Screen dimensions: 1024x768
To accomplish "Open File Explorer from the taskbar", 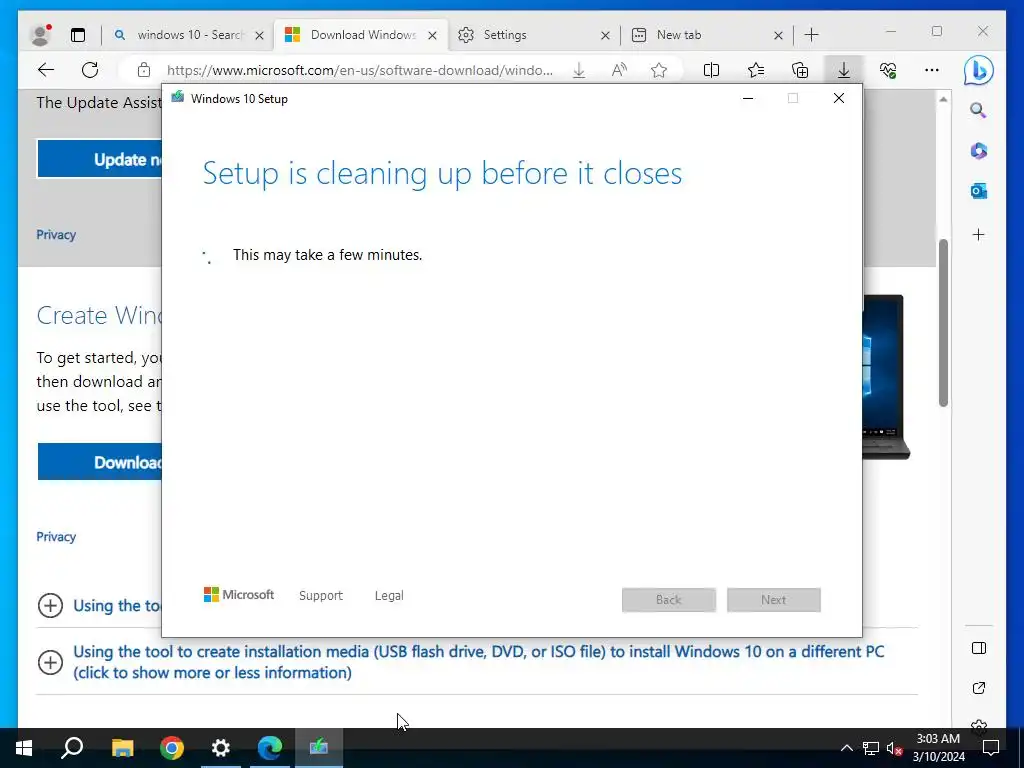I will (122, 747).
